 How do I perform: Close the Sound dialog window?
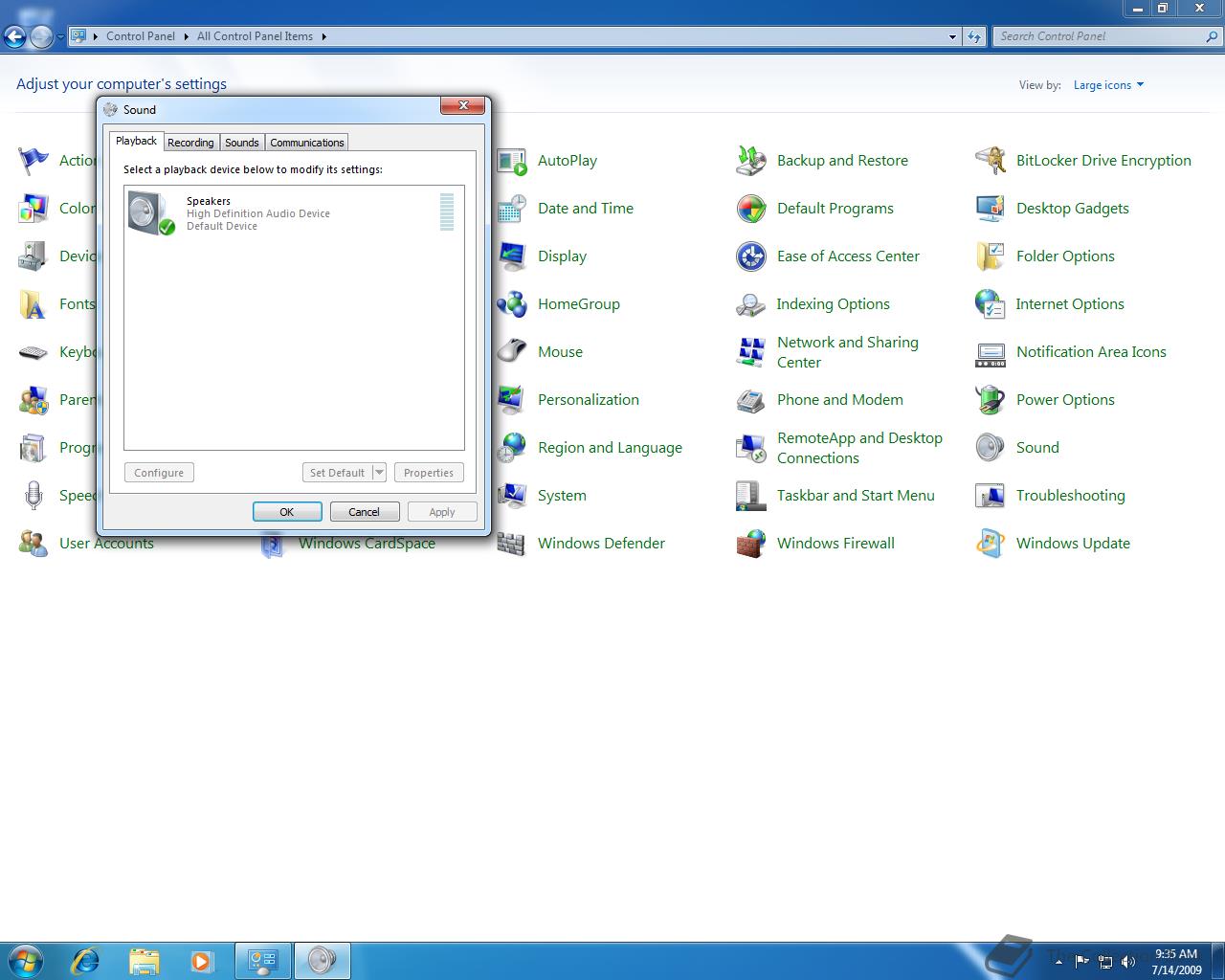click(x=462, y=105)
